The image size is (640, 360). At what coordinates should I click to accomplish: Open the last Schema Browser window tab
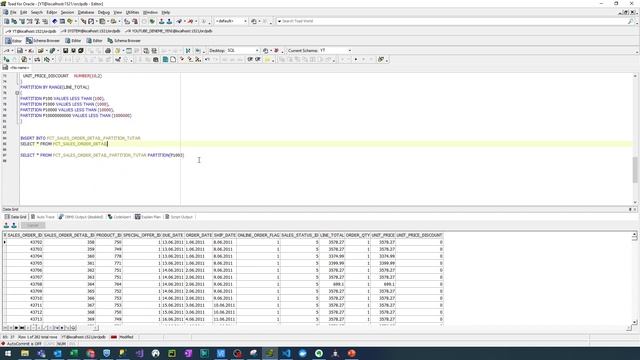coord(124,41)
